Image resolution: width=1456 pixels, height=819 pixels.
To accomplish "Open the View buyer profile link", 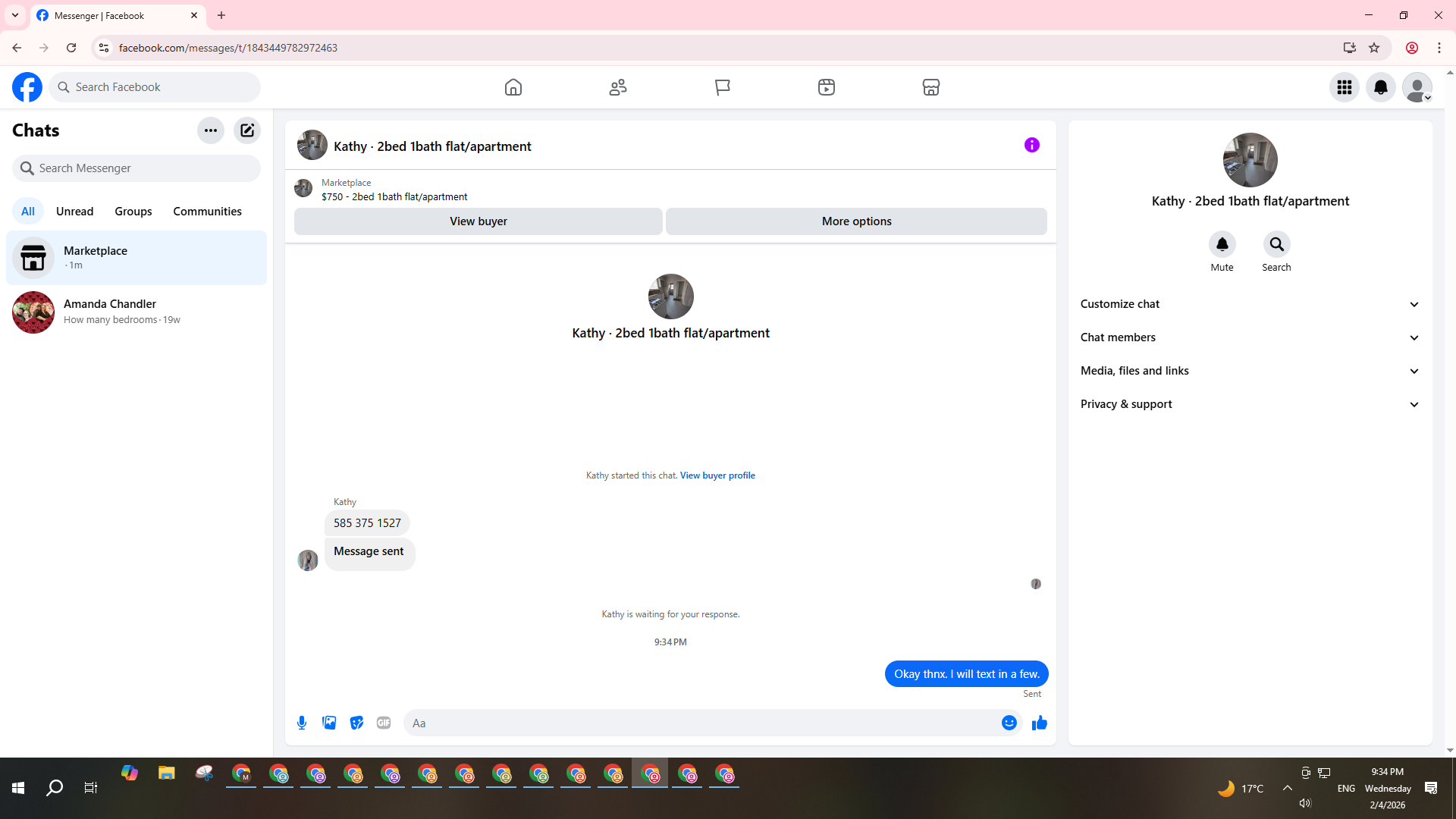I will click(717, 475).
